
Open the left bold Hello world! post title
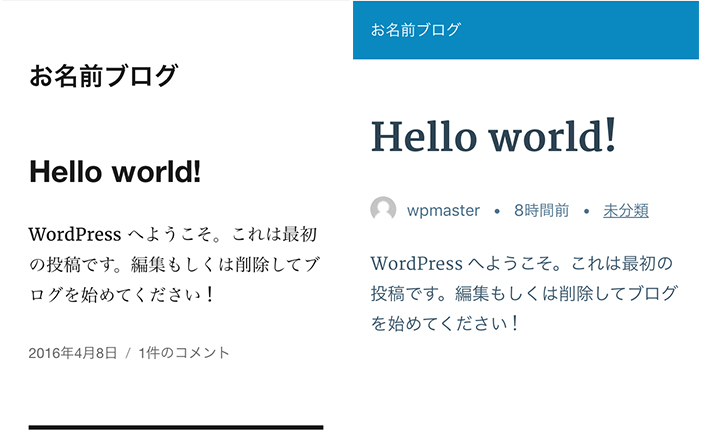[115, 172]
